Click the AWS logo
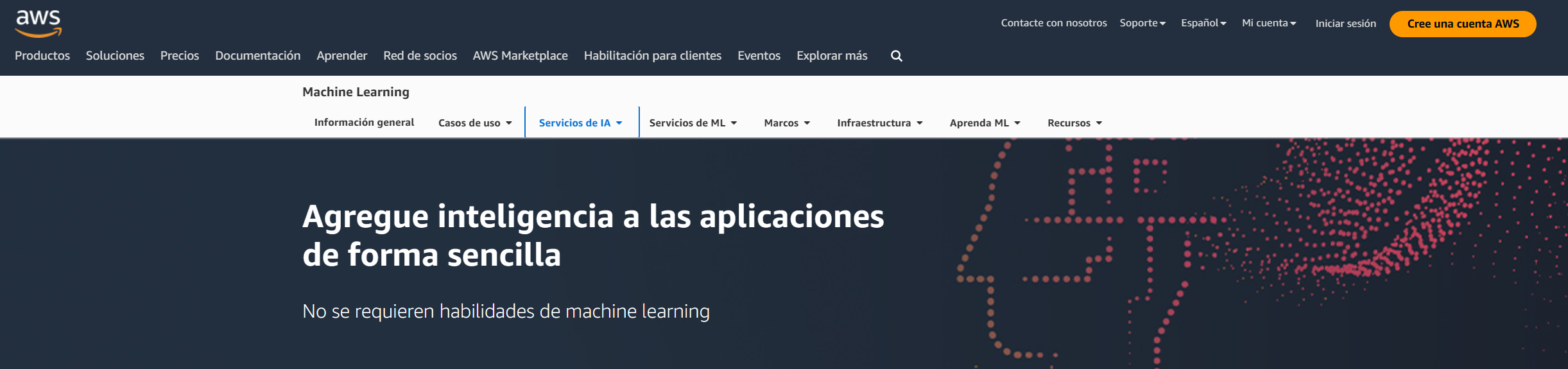The height and width of the screenshot is (369, 1568). point(39,24)
